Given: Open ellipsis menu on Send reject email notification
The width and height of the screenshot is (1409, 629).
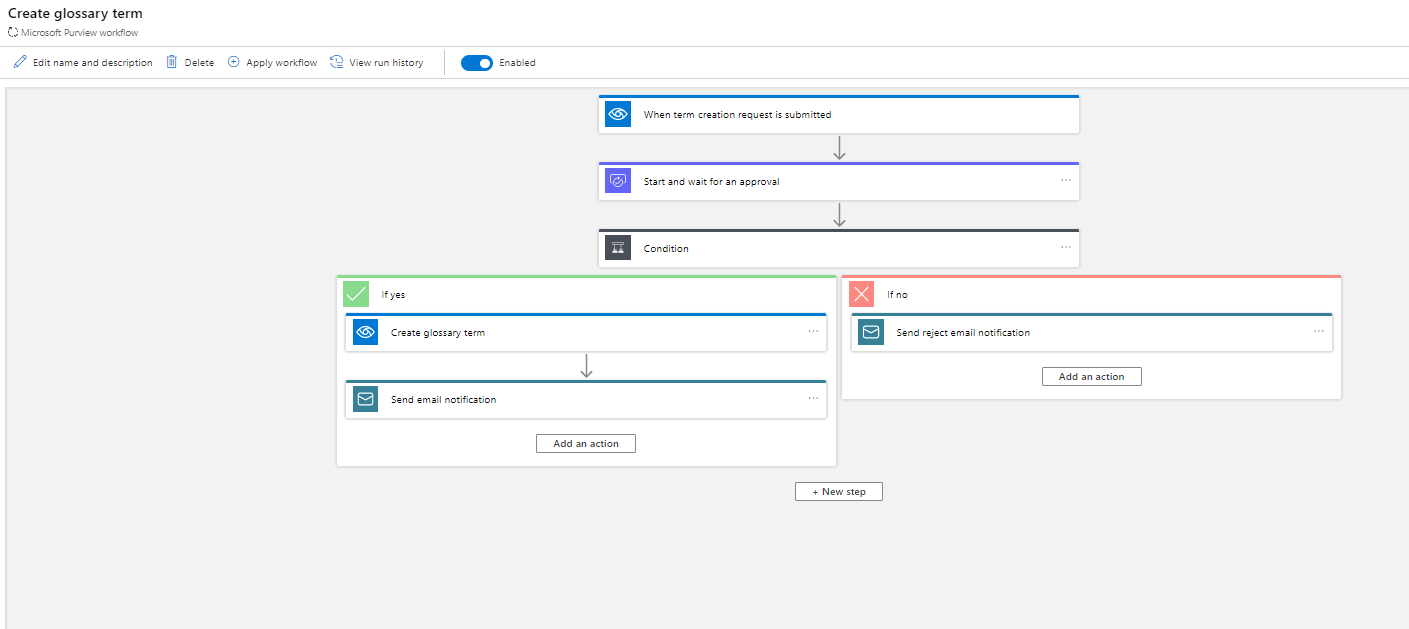Looking at the screenshot, I should tap(1319, 331).
